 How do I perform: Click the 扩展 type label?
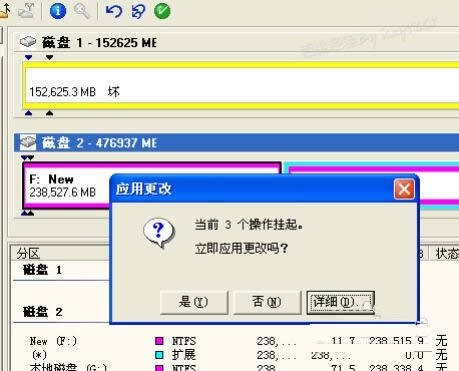[x=184, y=355]
